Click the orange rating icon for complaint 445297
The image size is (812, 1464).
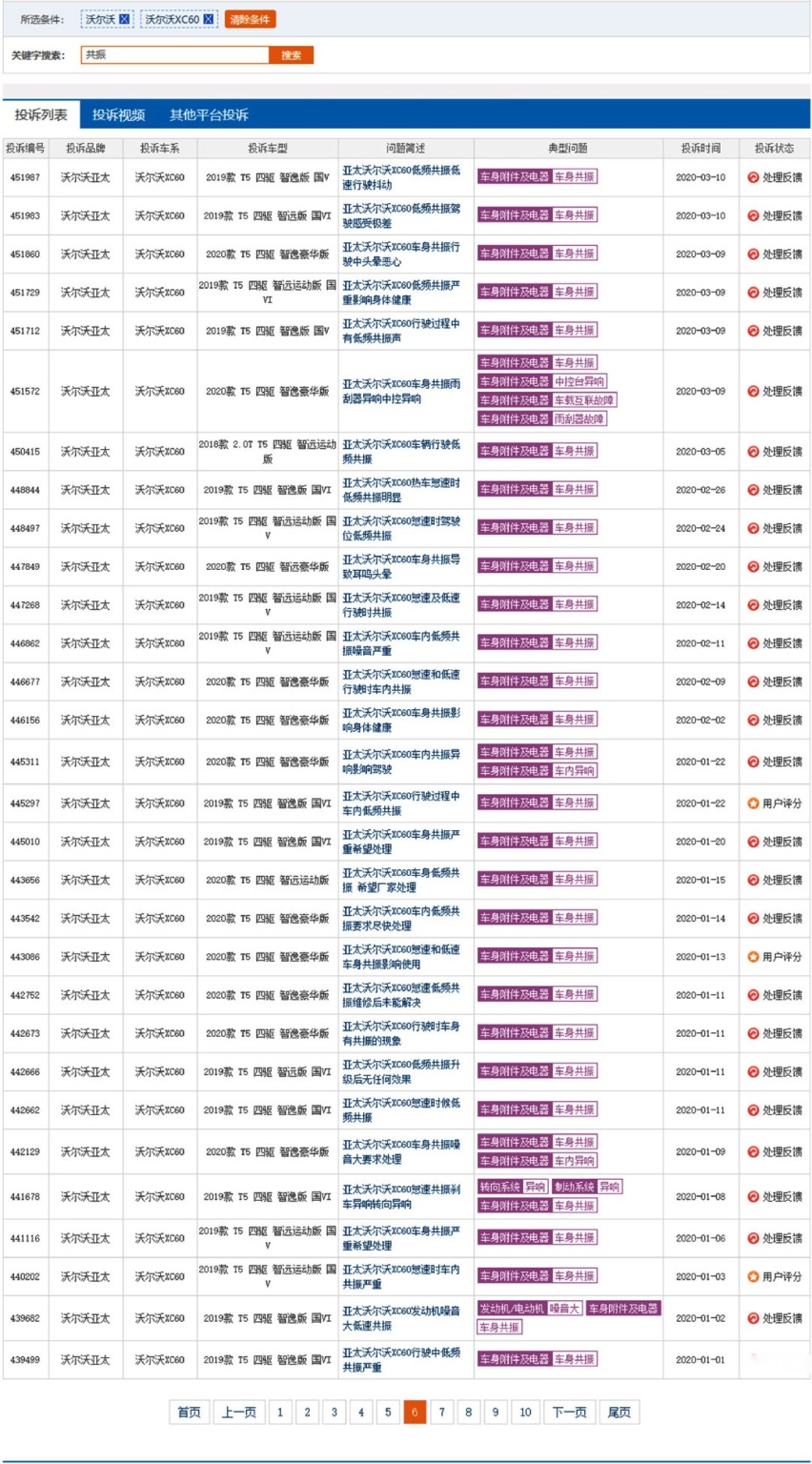pos(753,803)
